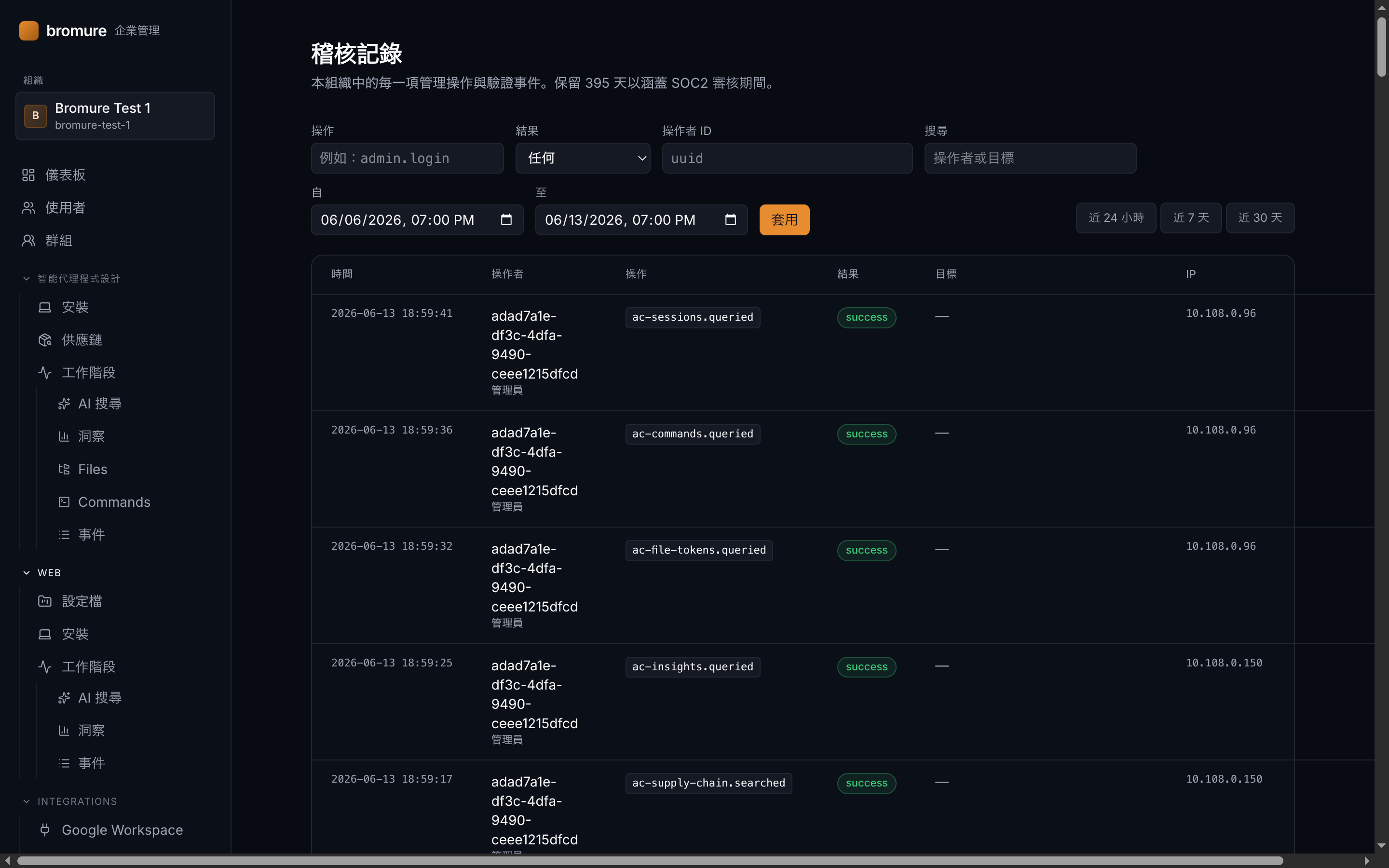The width and height of the screenshot is (1389, 868).
Task: Click the 操作者 column header
Action: click(x=507, y=274)
